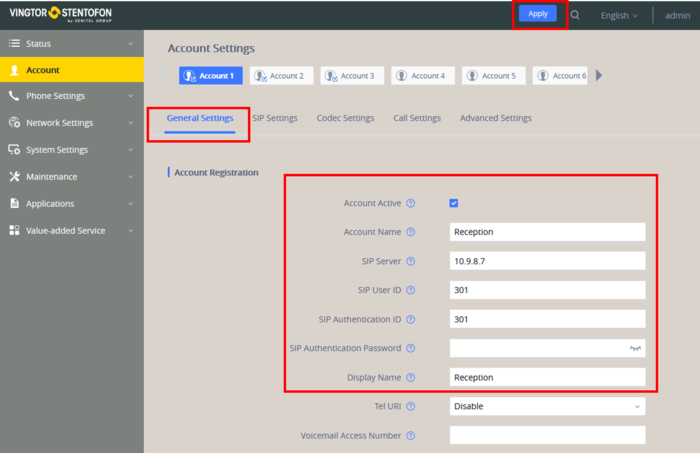Click help icon beside Display Name
Image resolution: width=700 pixels, height=453 pixels.
click(x=410, y=378)
